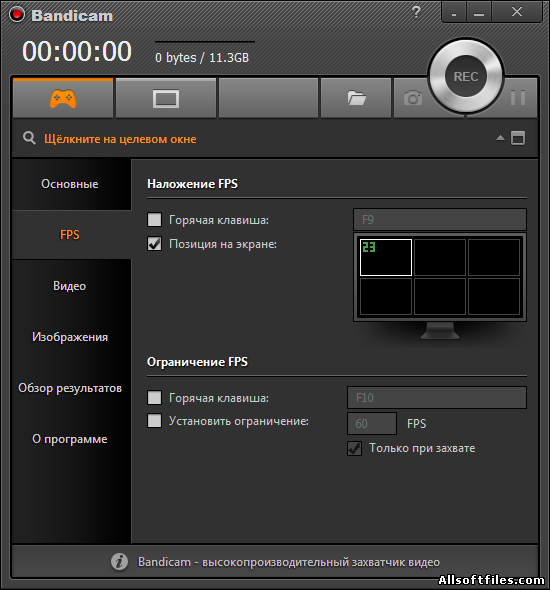
Task: Open the 'Основные' settings tab
Action: 70,184
